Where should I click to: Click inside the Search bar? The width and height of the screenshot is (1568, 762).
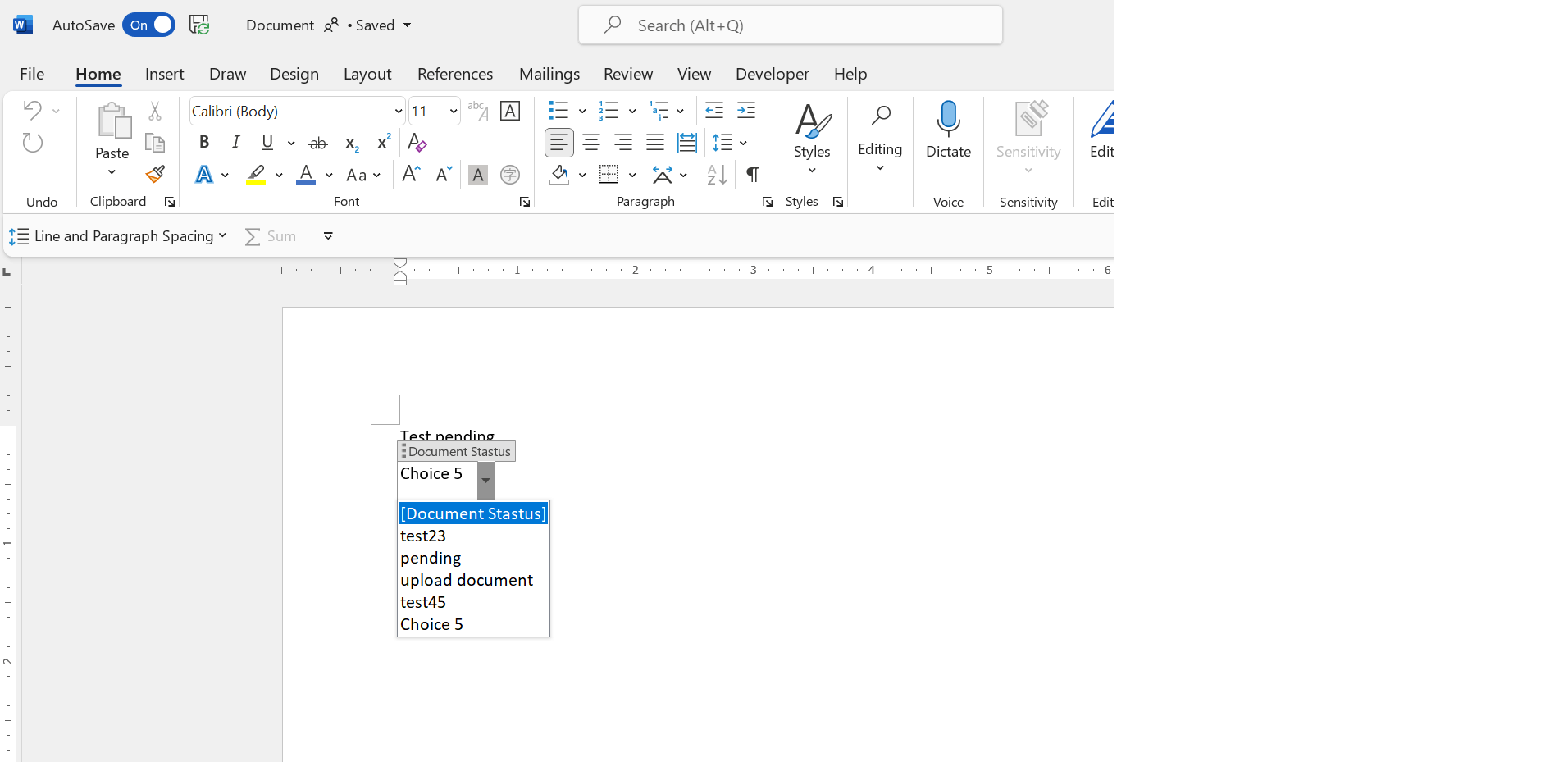pyautogui.click(x=790, y=25)
